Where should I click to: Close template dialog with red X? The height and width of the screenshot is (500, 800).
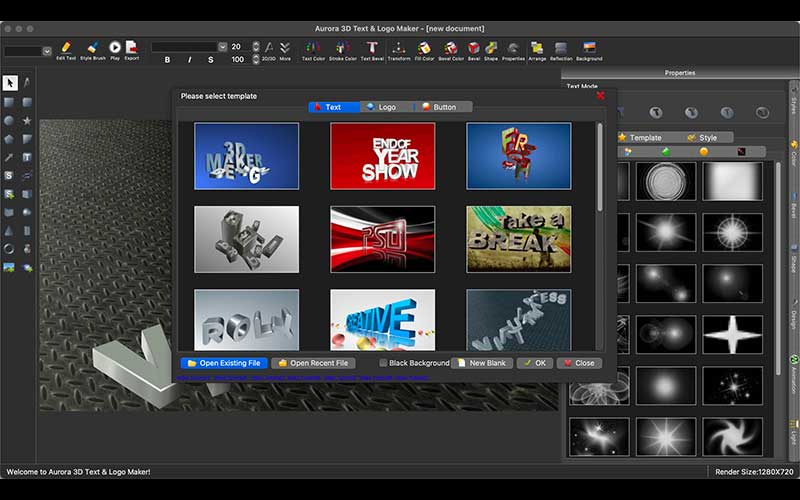pyautogui.click(x=601, y=95)
